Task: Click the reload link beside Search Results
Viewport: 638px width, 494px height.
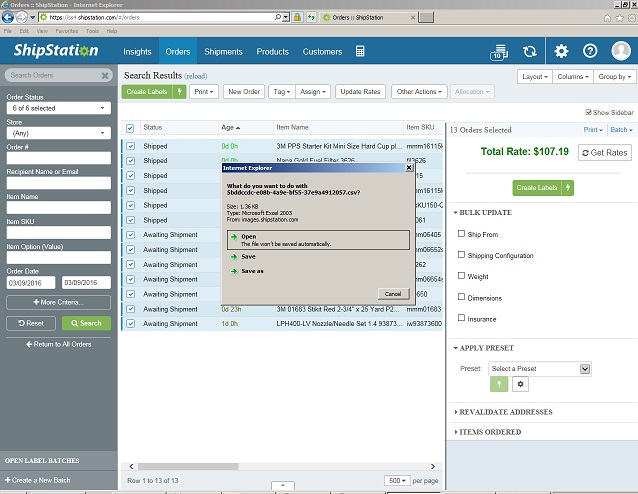Action: [196, 76]
